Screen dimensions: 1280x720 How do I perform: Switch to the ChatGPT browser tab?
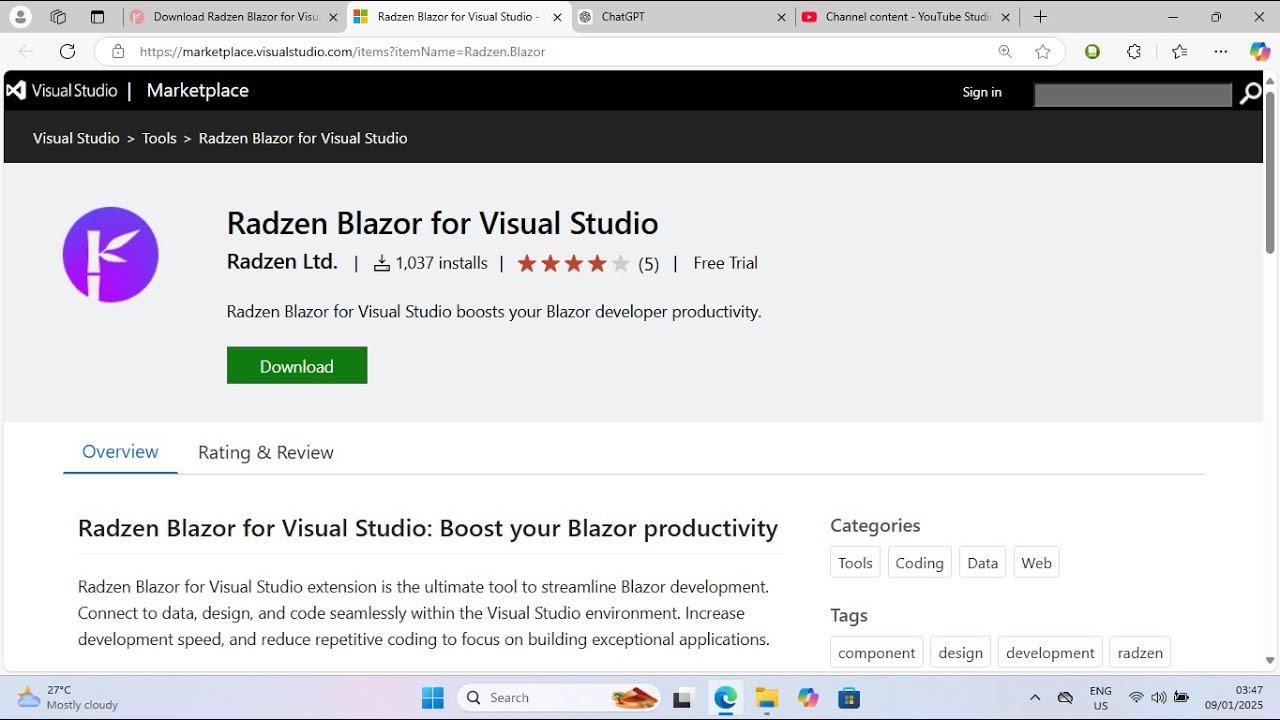coord(683,17)
